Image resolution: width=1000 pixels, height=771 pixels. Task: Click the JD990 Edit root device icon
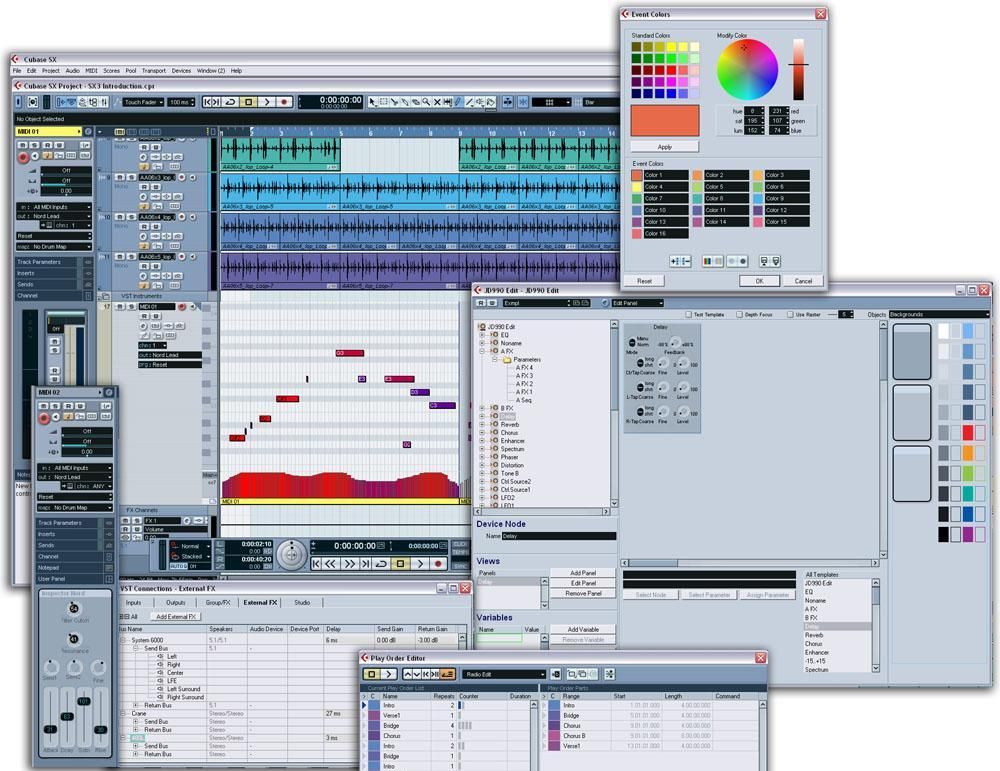coord(482,327)
